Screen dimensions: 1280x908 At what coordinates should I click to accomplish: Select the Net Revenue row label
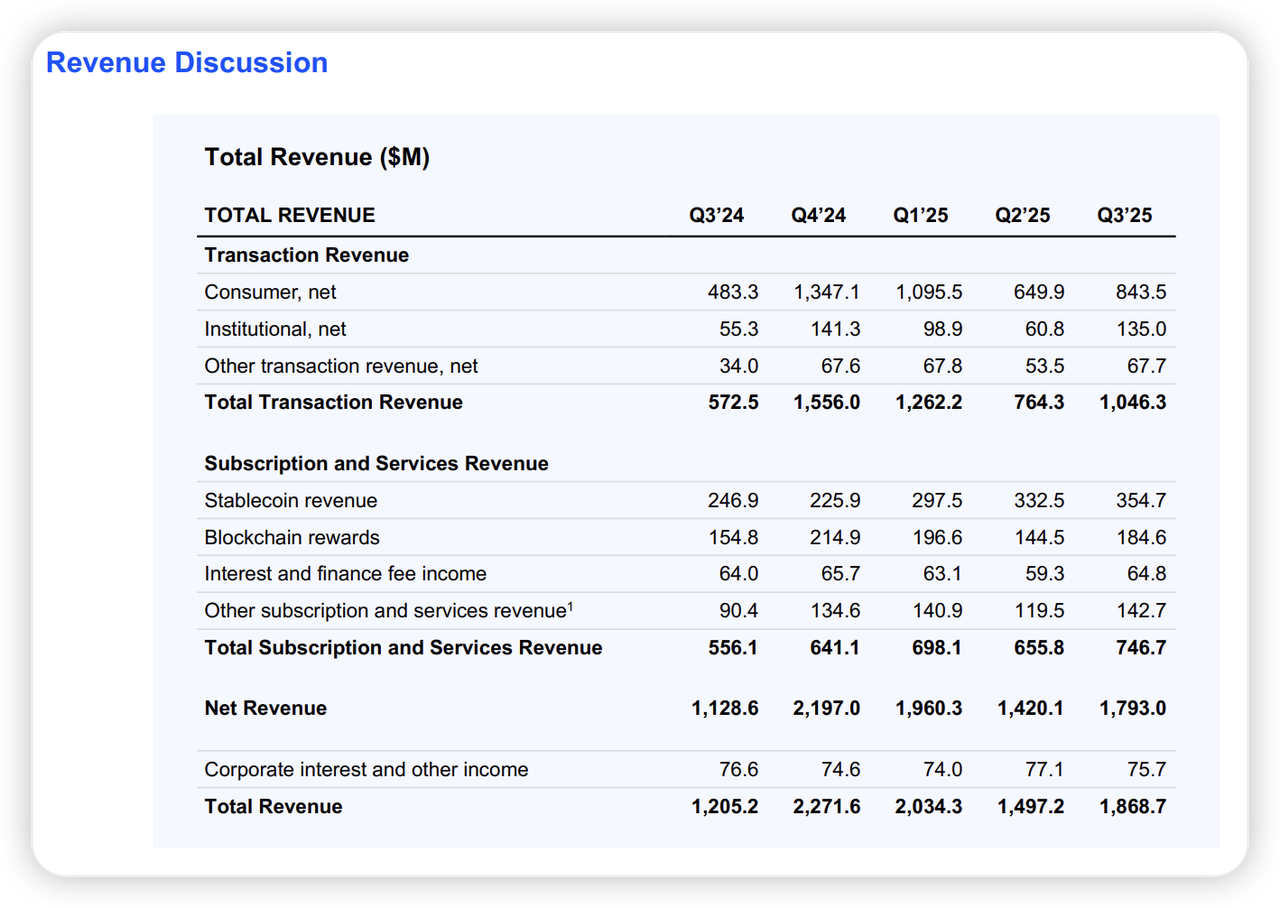(x=265, y=708)
